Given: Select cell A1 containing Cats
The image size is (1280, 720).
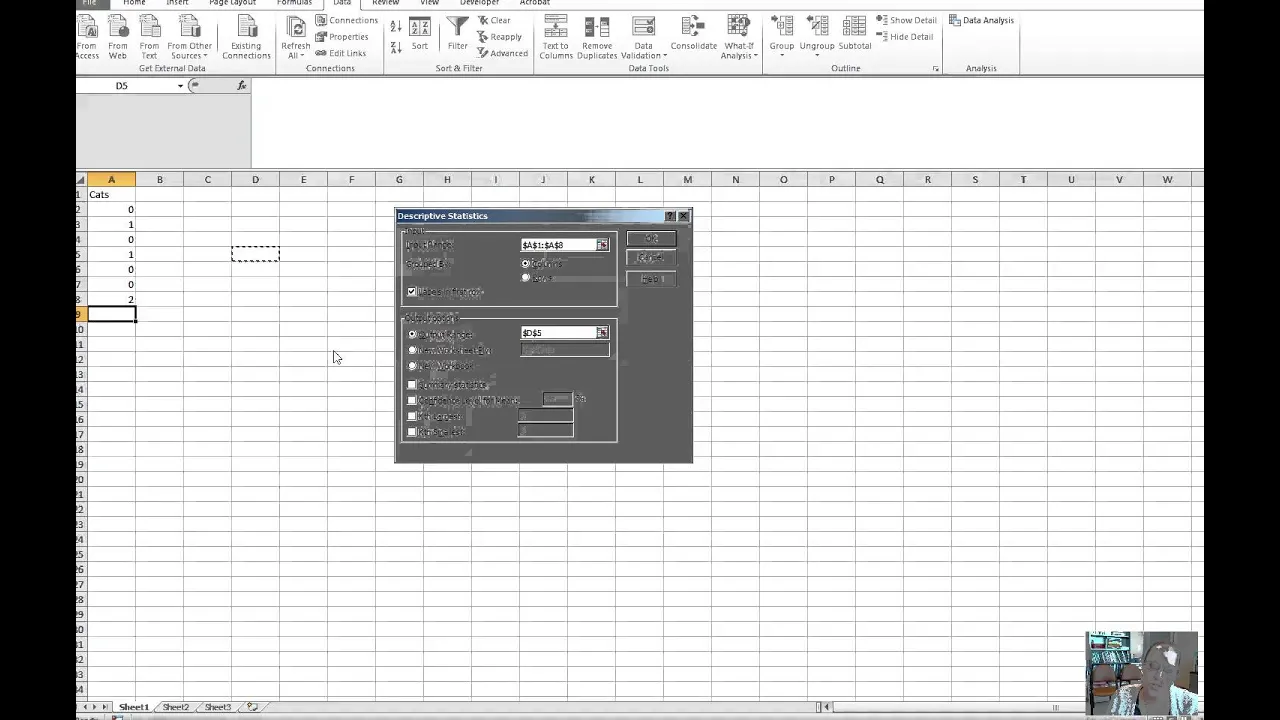Looking at the screenshot, I should coord(111,194).
